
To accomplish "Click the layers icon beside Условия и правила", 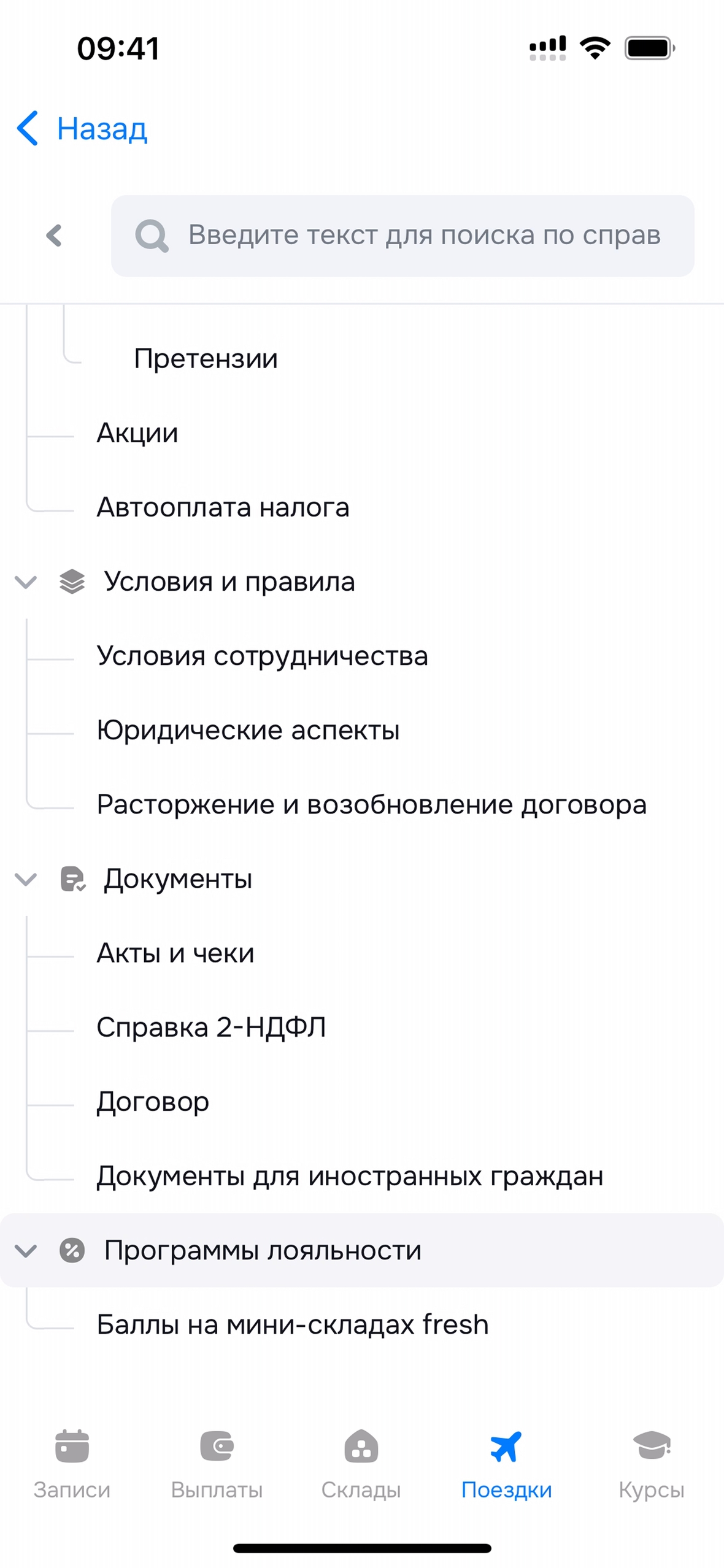I will point(72,582).
